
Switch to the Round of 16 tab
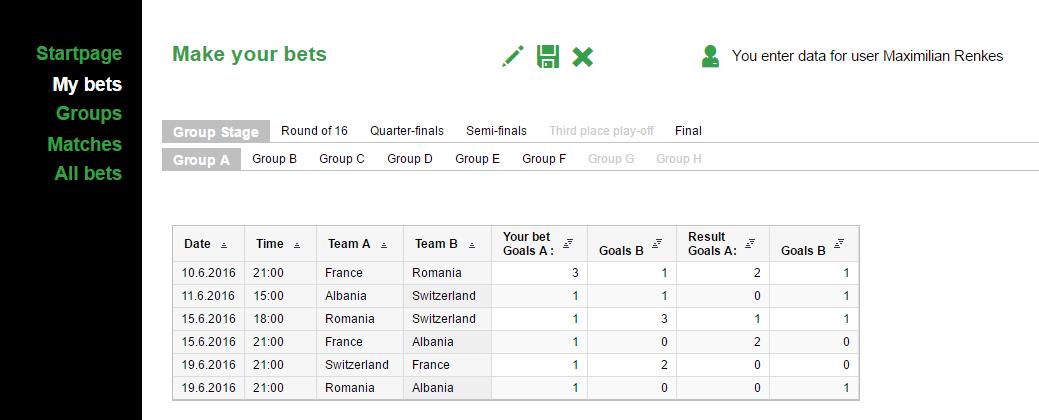pyautogui.click(x=314, y=131)
